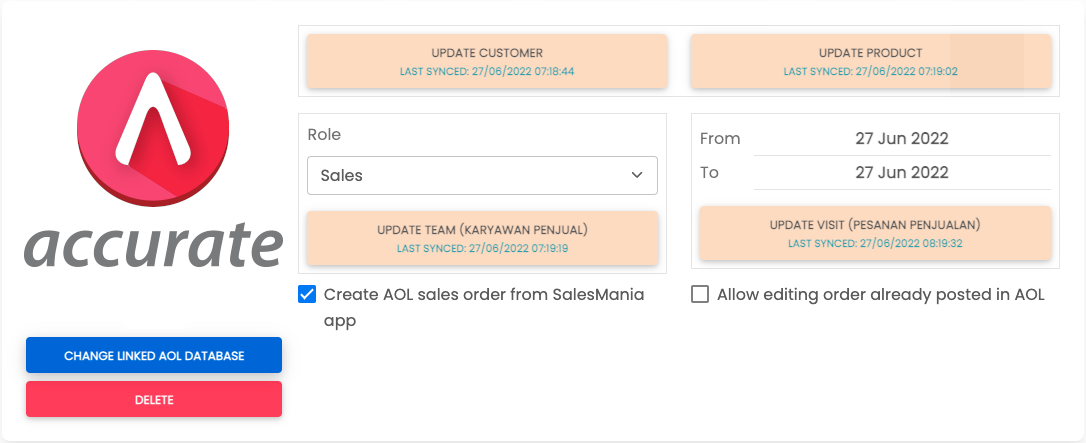This screenshot has width=1086, height=443.
Task: Click the Role label above the dropdown
Action: click(x=324, y=135)
